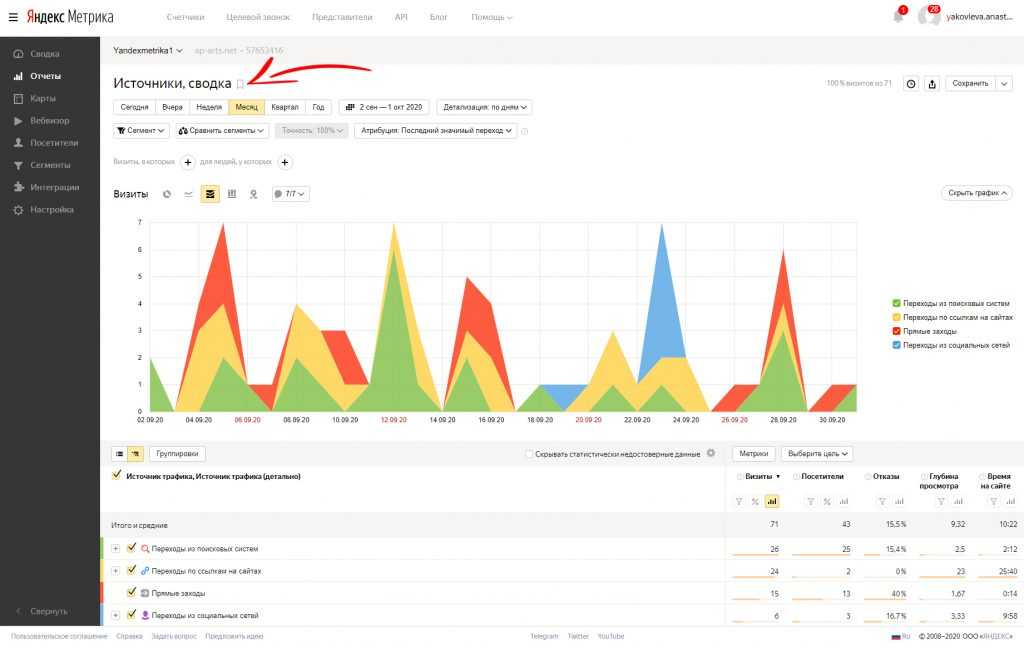Click the bookmark icon next to report title
Screen dimensions: 1024x647
[x=240, y=84]
